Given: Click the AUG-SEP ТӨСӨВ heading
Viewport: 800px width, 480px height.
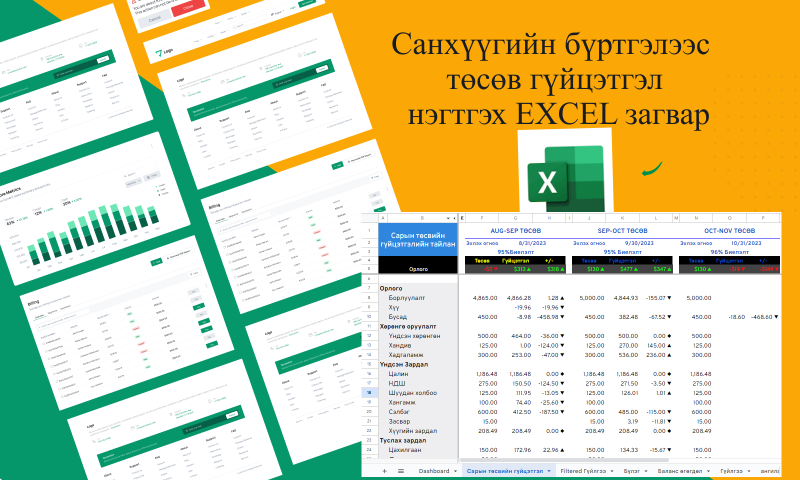Looking at the screenshot, I should pos(515,231).
